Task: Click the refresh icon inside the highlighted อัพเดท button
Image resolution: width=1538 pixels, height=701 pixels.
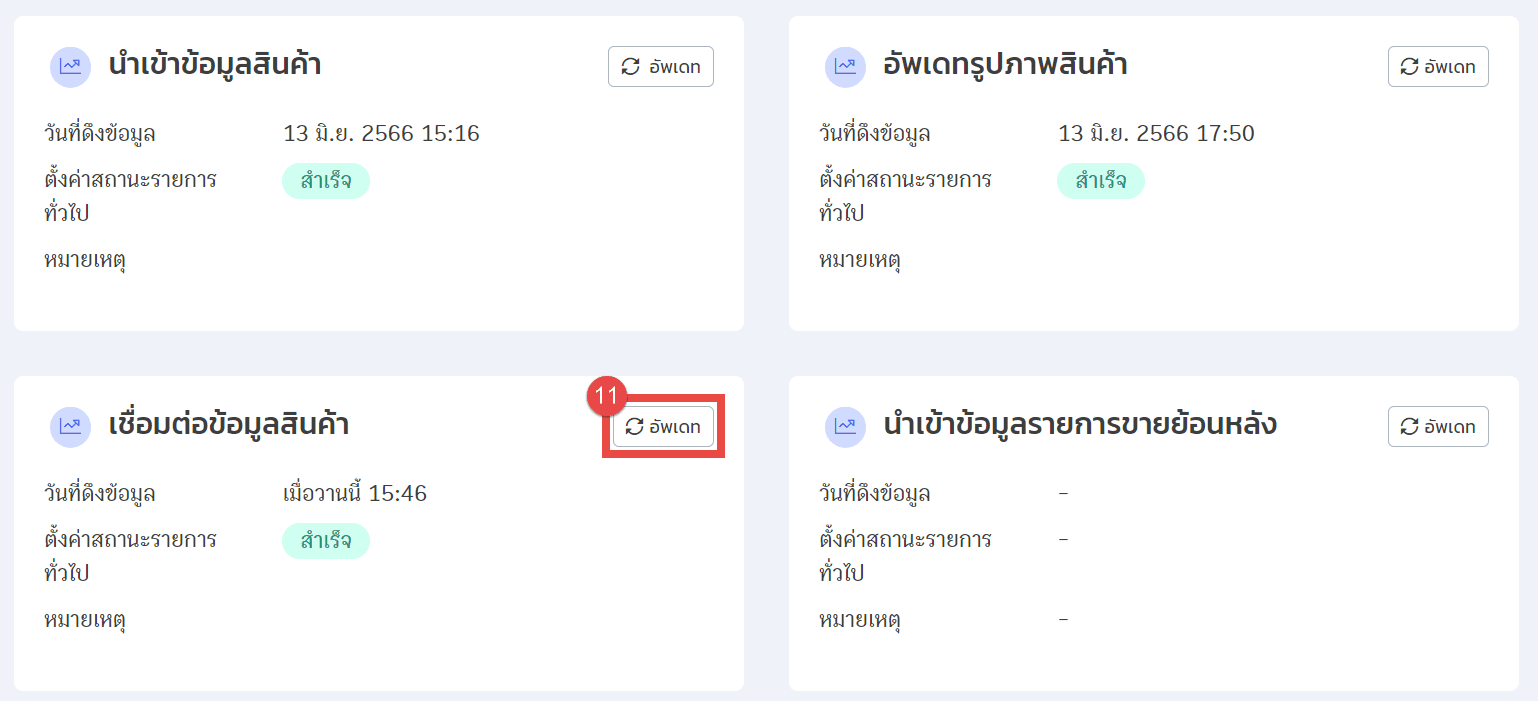Action: (x=632, y=426)
